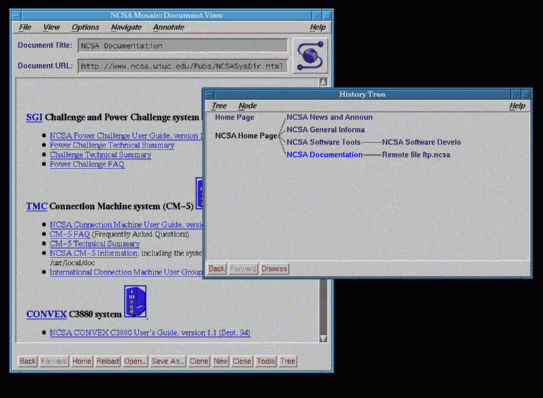Follow the CM-5 Technical Summary link
543x398 pixels.
pyautogui.click(x=95, y=244)
